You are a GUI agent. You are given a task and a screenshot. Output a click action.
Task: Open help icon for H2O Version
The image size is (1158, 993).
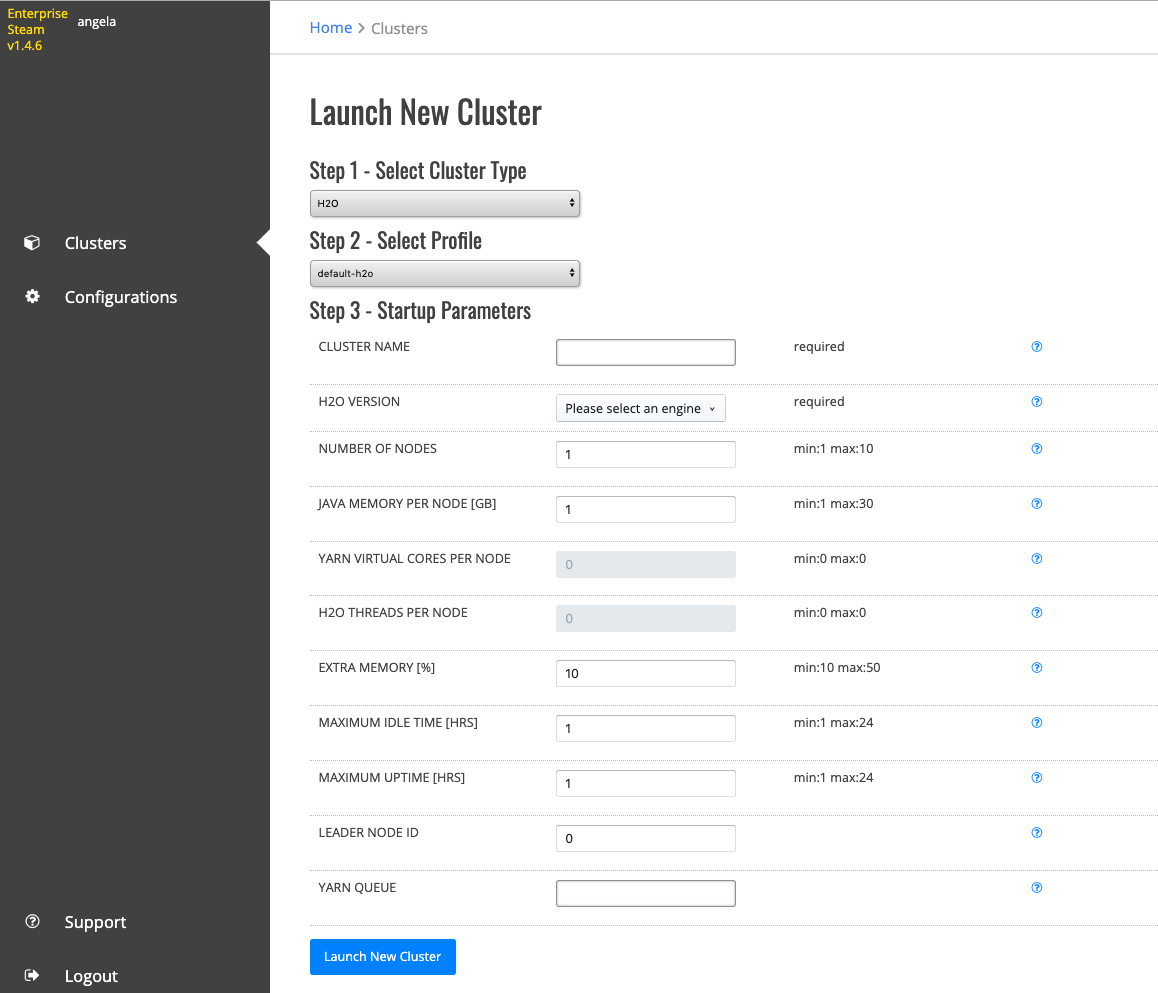click(x=1037, y=402)
